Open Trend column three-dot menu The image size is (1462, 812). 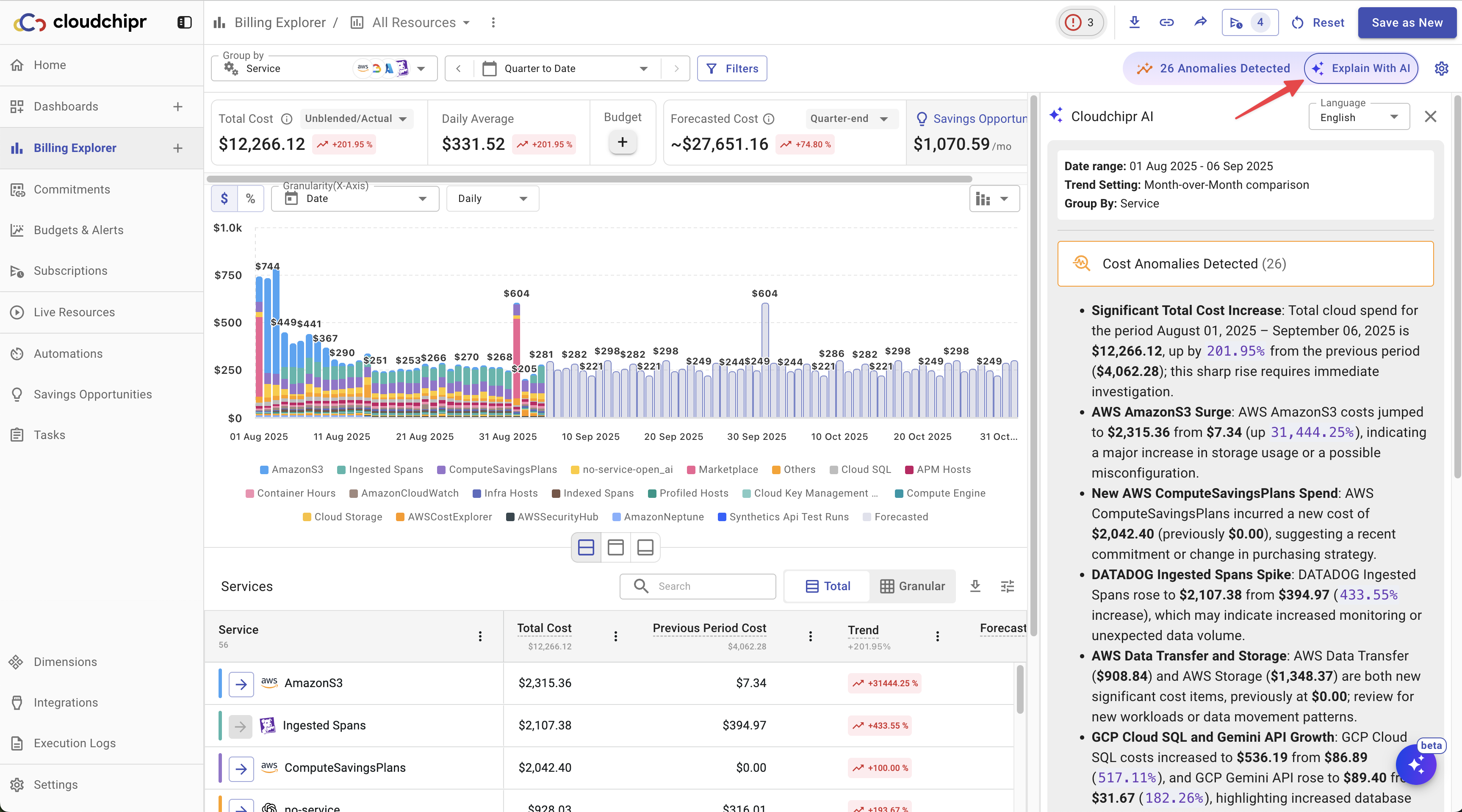point(938,636)
